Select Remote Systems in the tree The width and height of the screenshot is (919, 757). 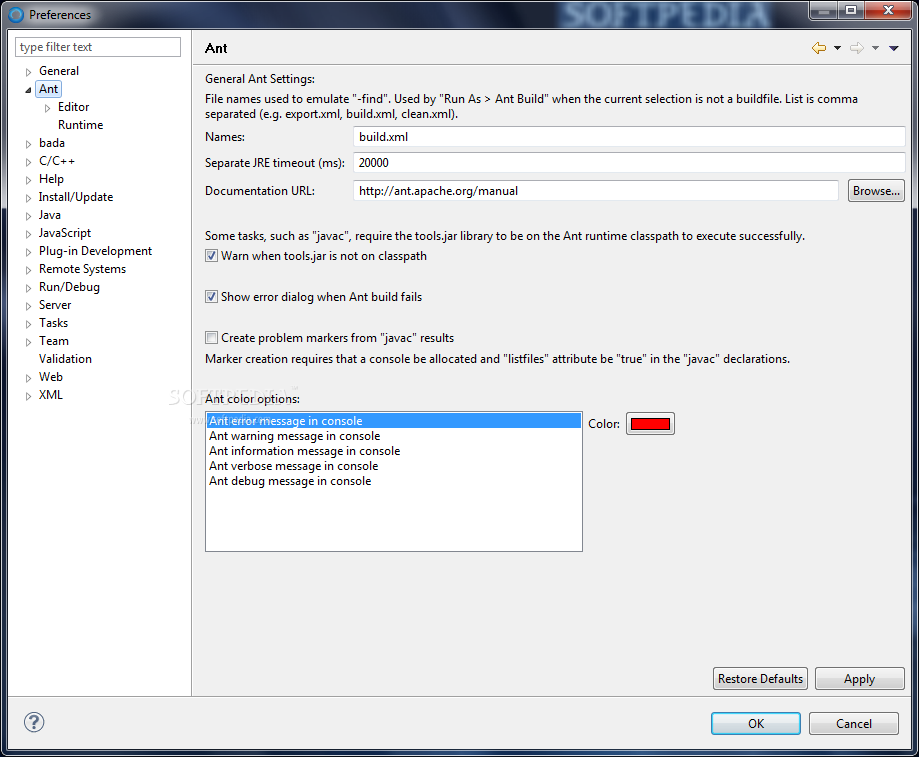click(x=82, y=269)
